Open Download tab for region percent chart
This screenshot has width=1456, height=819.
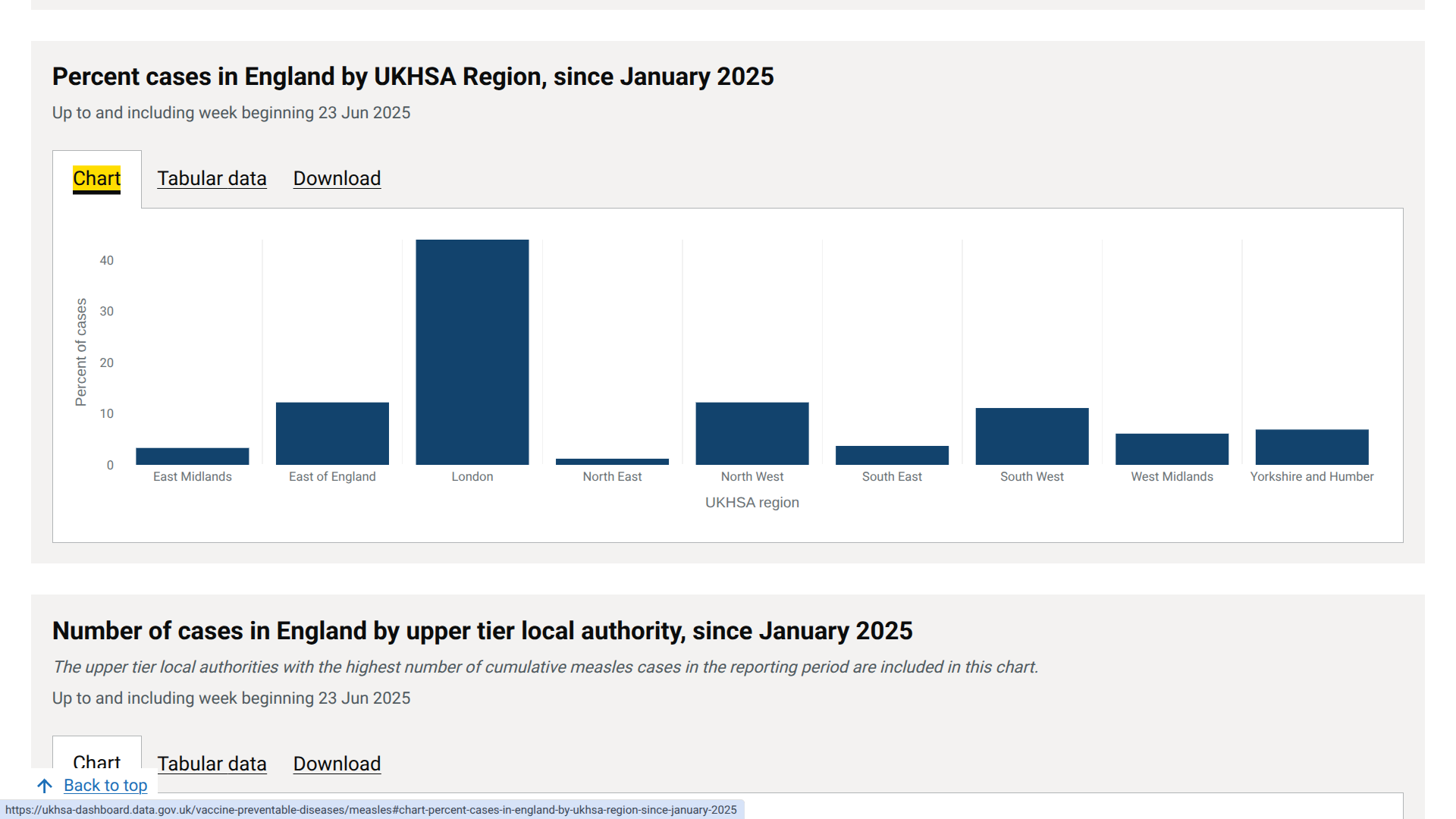(x=337, y=179)
